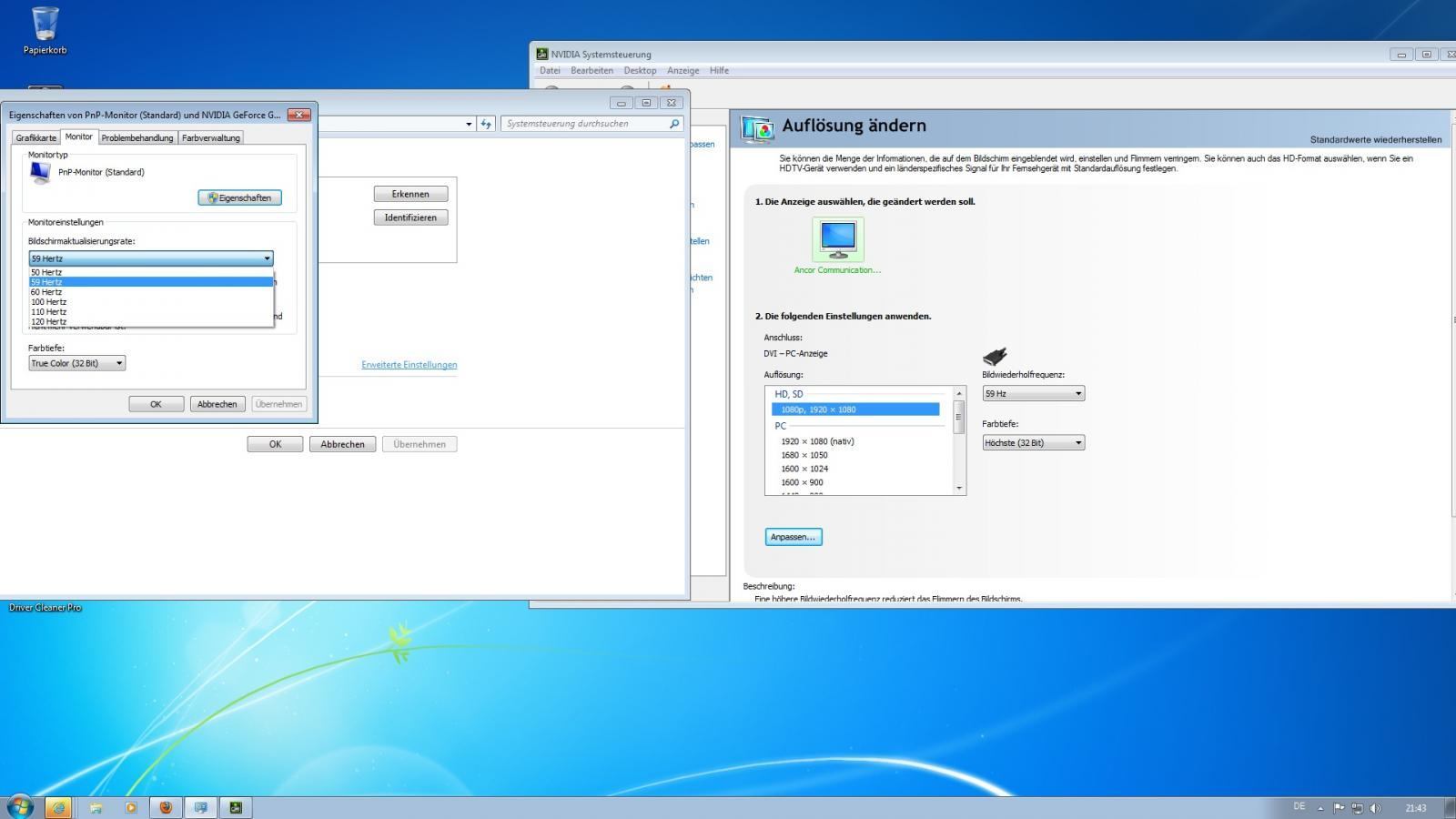Open the Datei menu in NVIDIA

point(550,71)
